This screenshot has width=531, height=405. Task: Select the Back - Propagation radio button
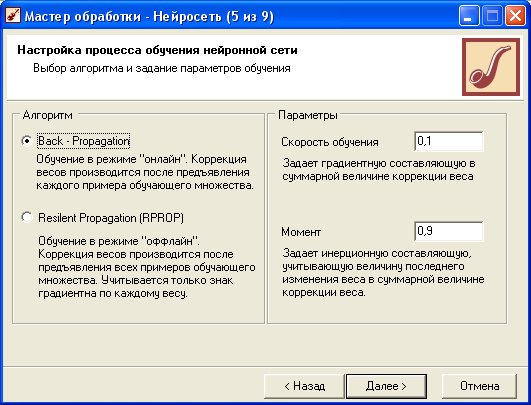click(x=27, y=141)
